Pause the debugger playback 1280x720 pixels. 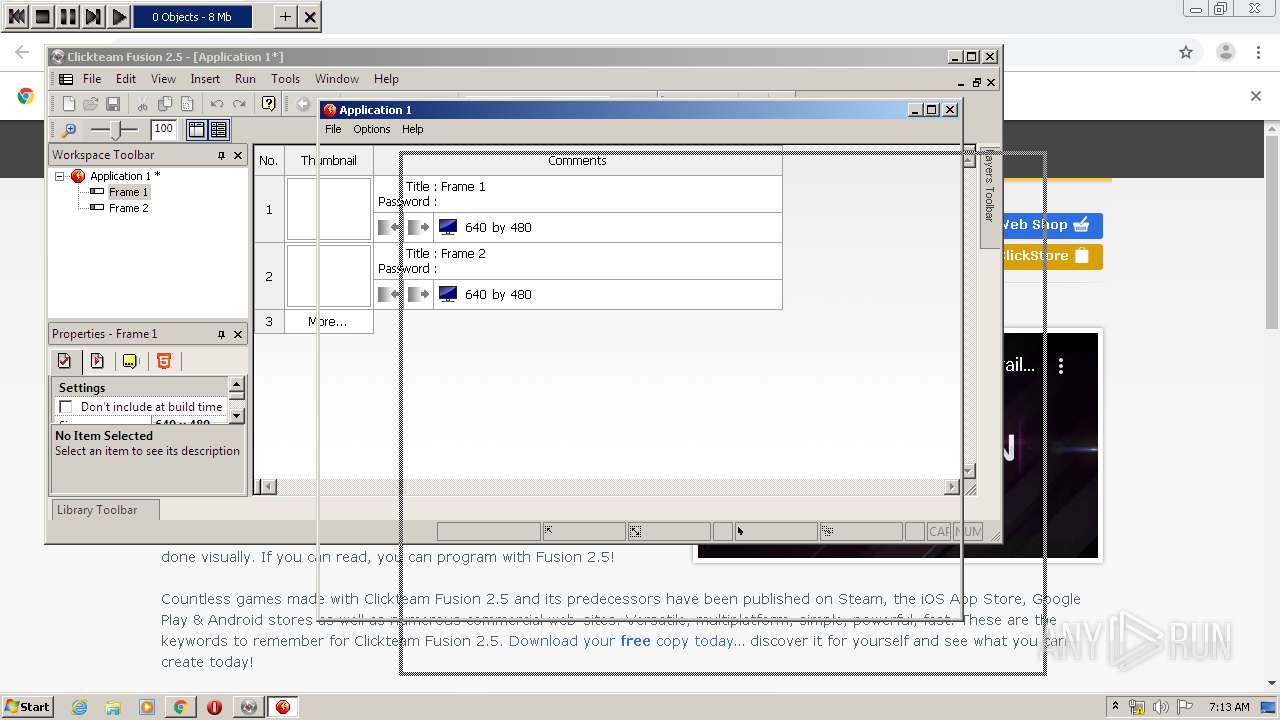pyautogui.click(x=67, y=16)
